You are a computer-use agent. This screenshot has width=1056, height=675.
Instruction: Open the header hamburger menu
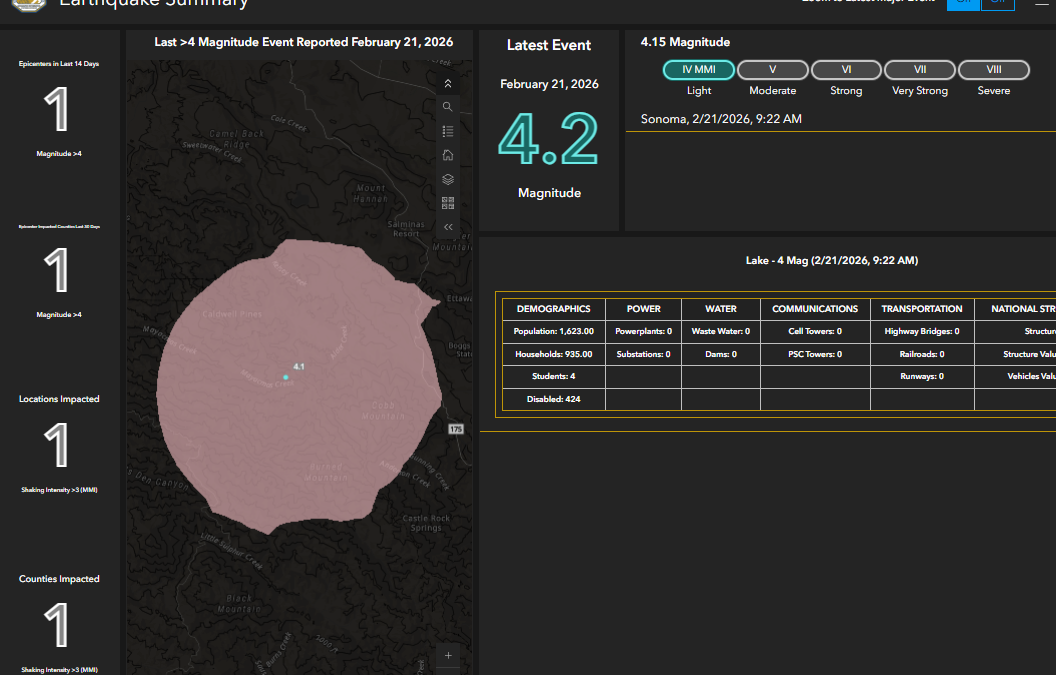1041,3
